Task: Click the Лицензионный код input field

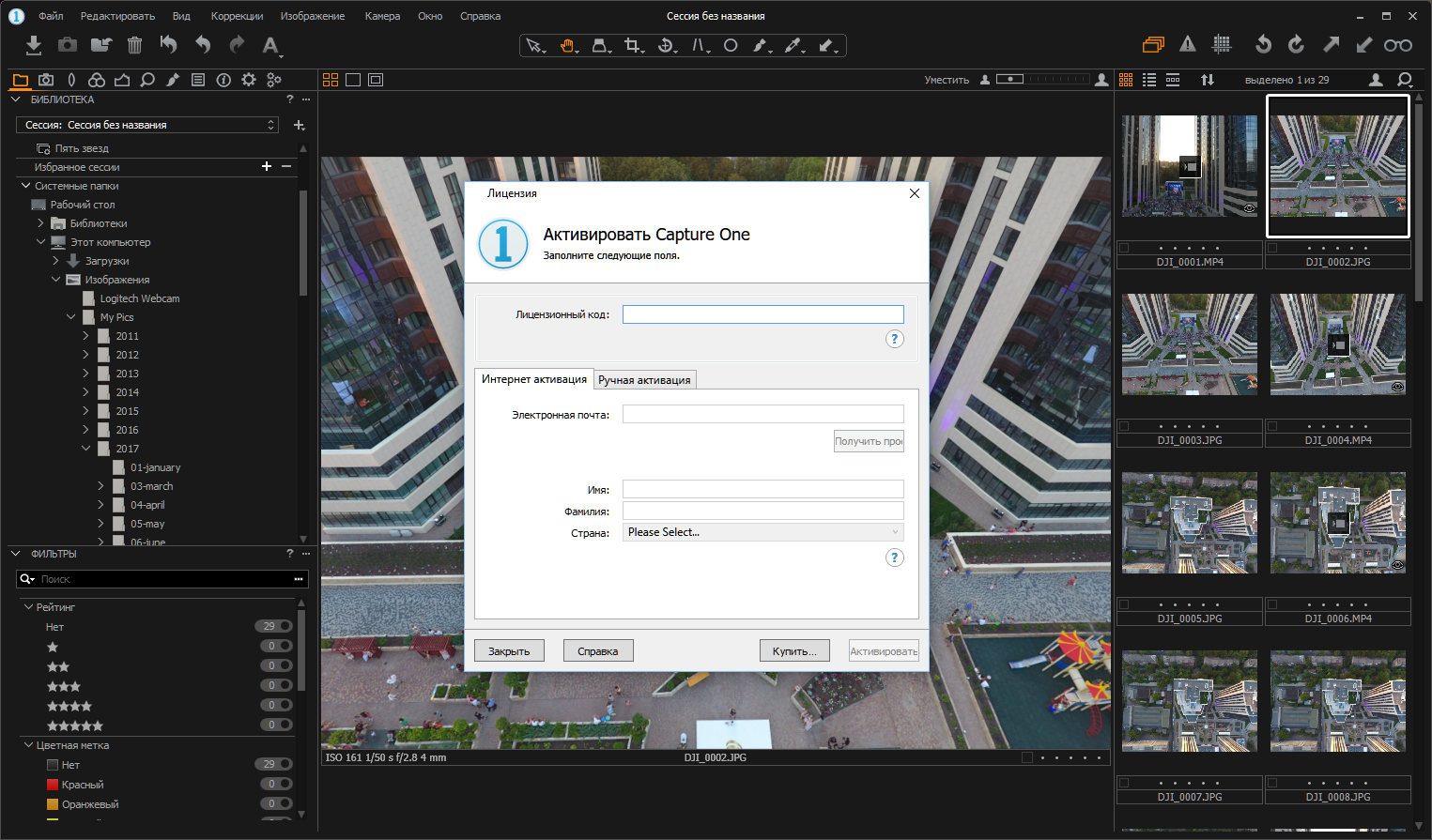Action: [x=762, y=314]
